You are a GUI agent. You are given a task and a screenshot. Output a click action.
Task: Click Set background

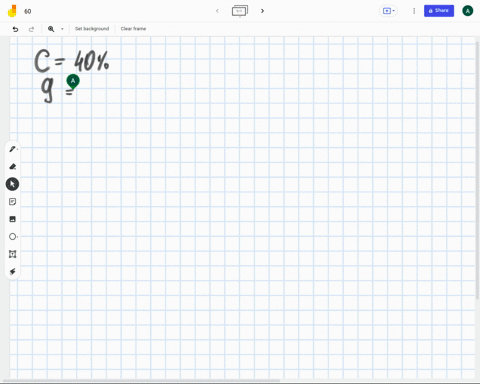92,29
